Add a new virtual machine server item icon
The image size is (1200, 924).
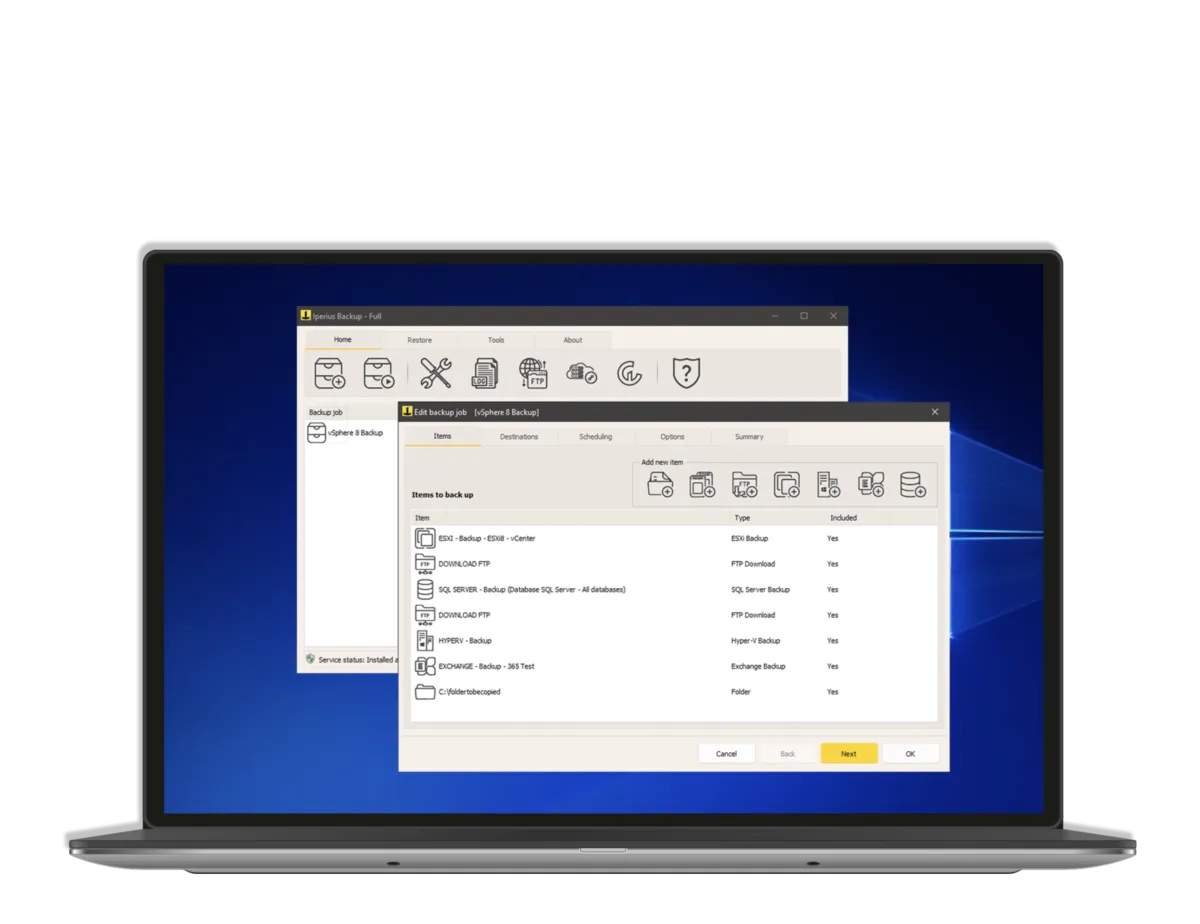(x=829, y=485)
